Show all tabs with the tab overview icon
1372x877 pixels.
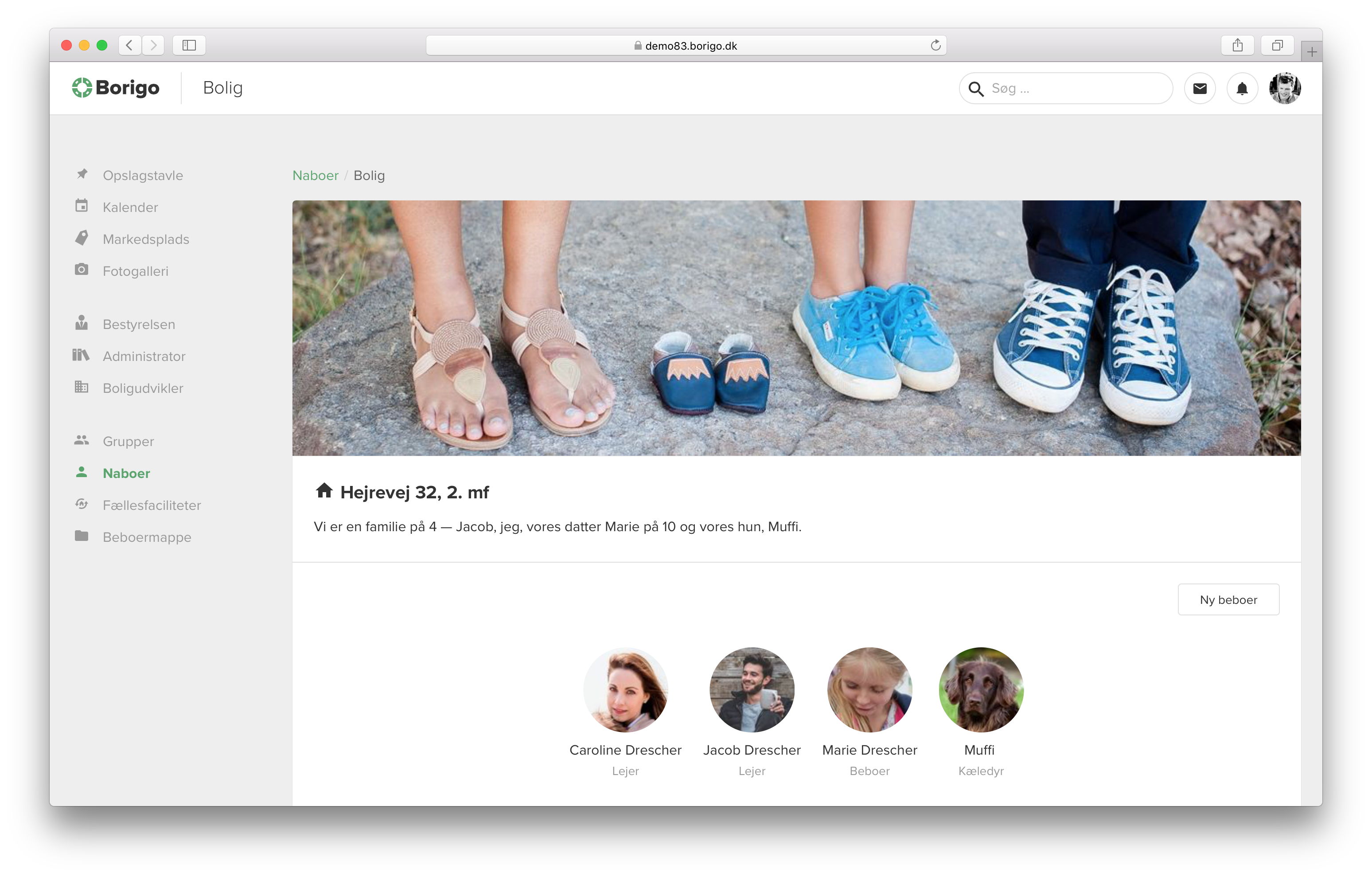click(x=1278, y=45)
